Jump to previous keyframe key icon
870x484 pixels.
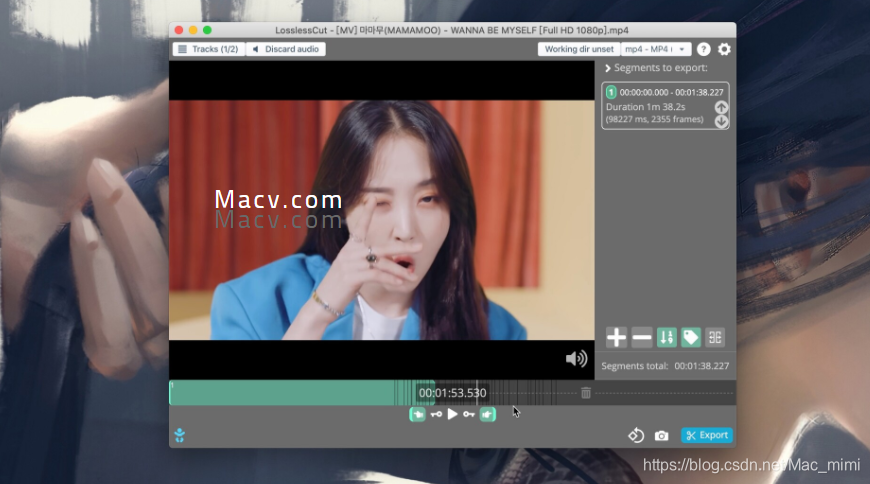pos(436,414)
